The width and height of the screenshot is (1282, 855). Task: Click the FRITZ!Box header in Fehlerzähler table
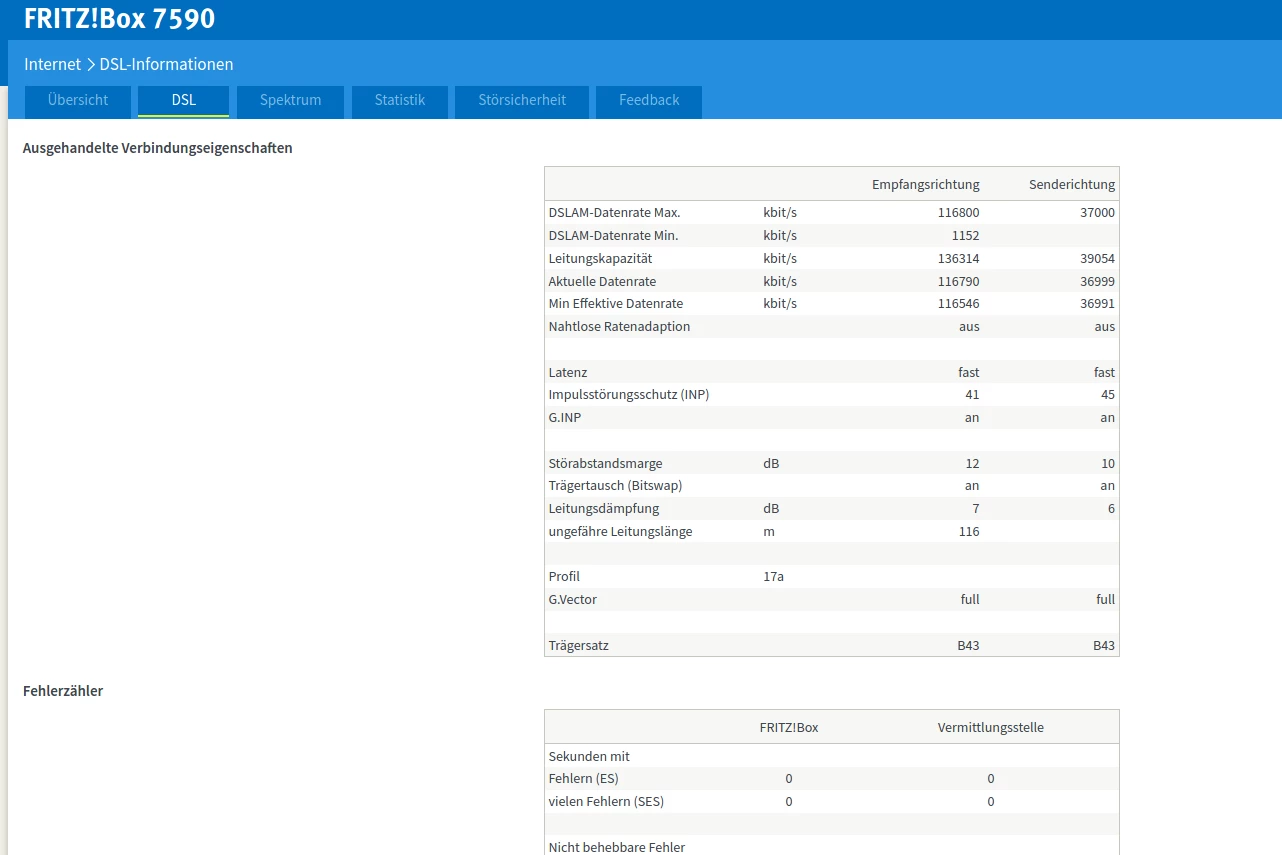click(788, 728)
